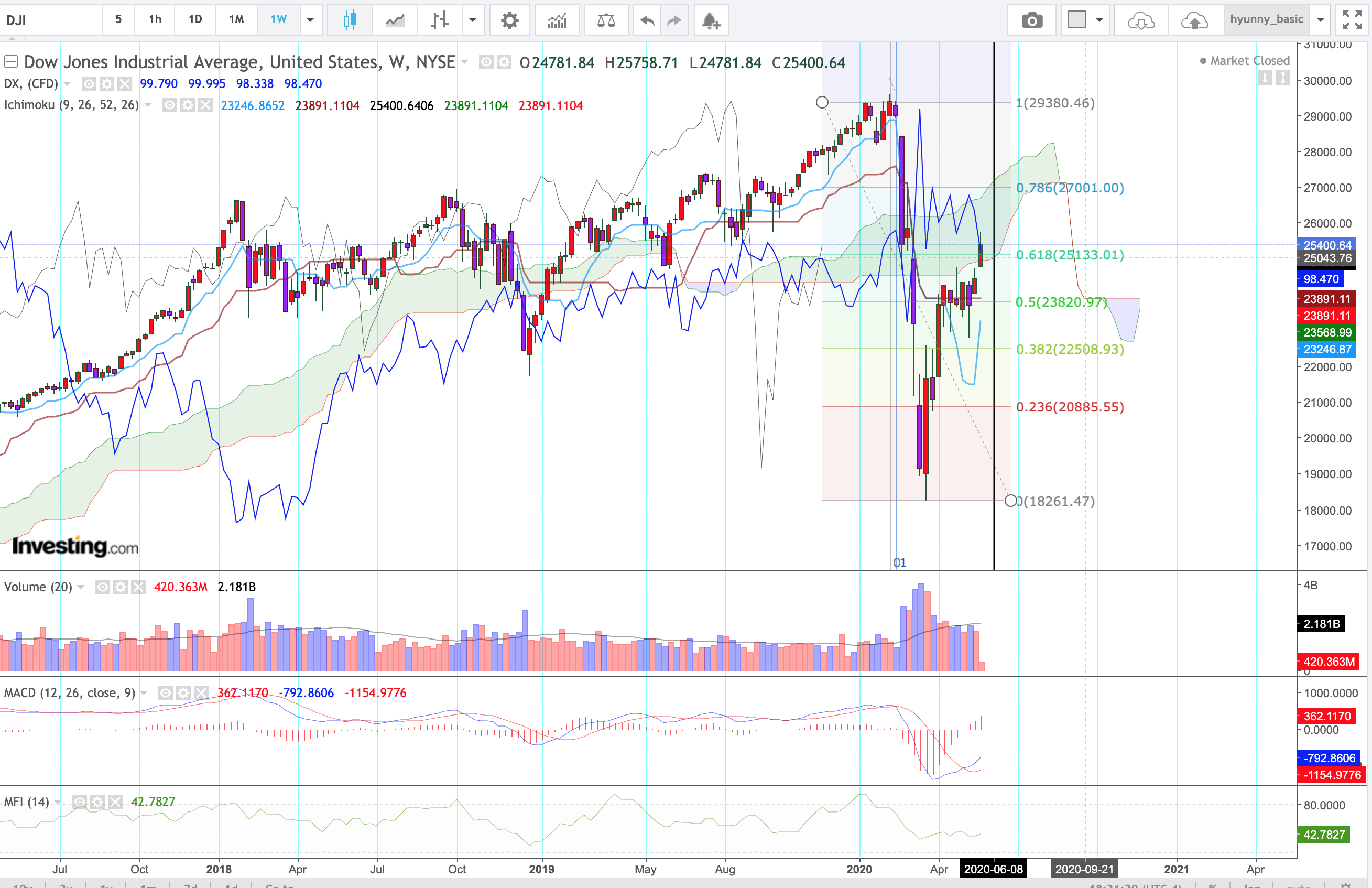Toggle MACD indicator visibility eye
The image size is (1372, 888).
coord(166,692)
